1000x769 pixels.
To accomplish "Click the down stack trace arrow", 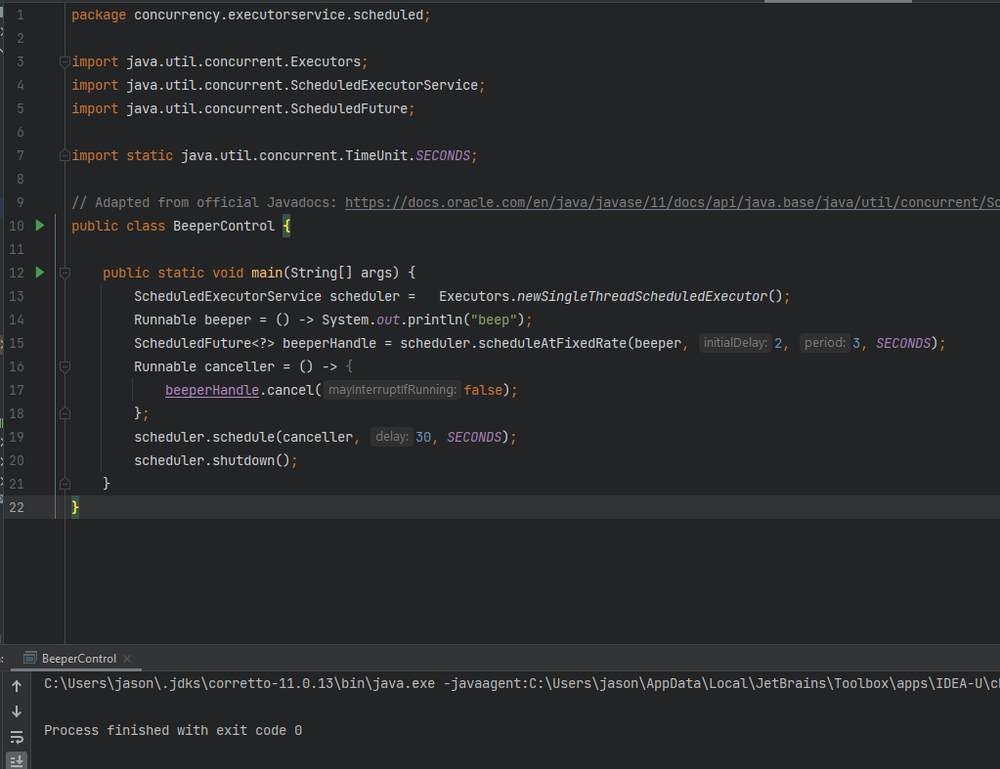I will click(17, 712).
